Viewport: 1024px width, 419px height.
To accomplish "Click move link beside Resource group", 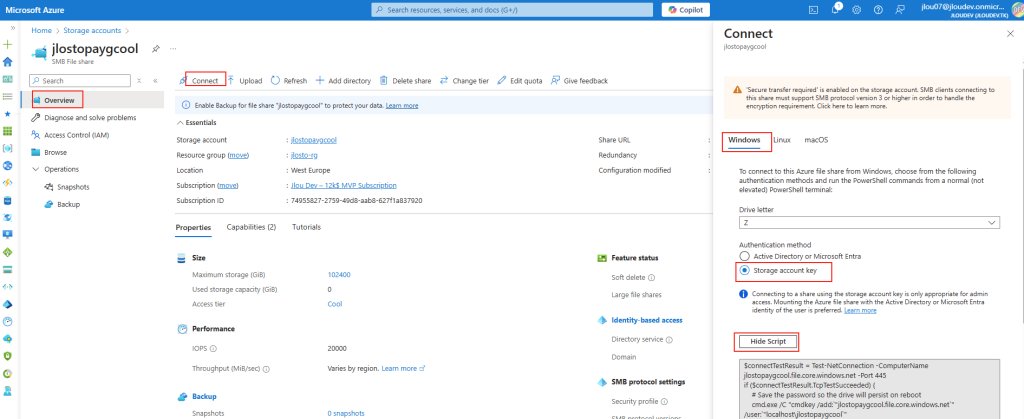I will pyautogui.click(x=238, y=155).
